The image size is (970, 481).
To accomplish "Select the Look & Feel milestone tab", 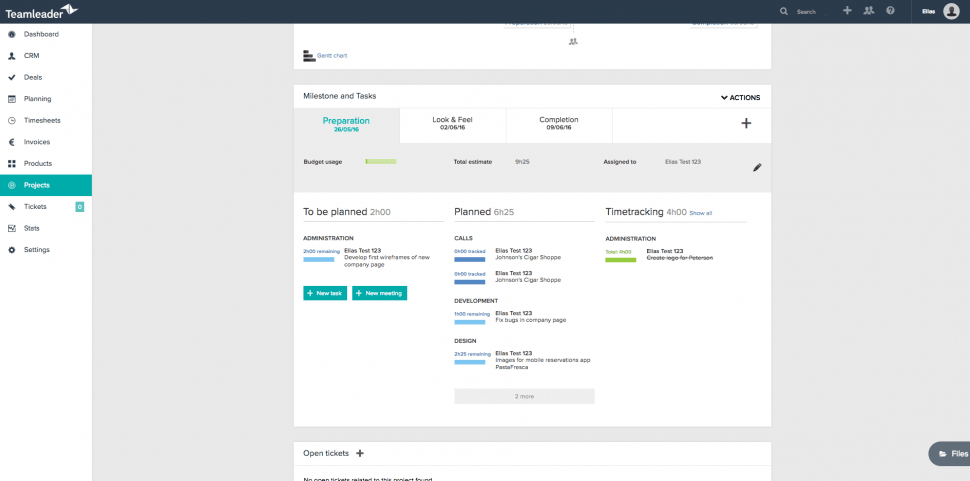I will (x=453, y=125).
